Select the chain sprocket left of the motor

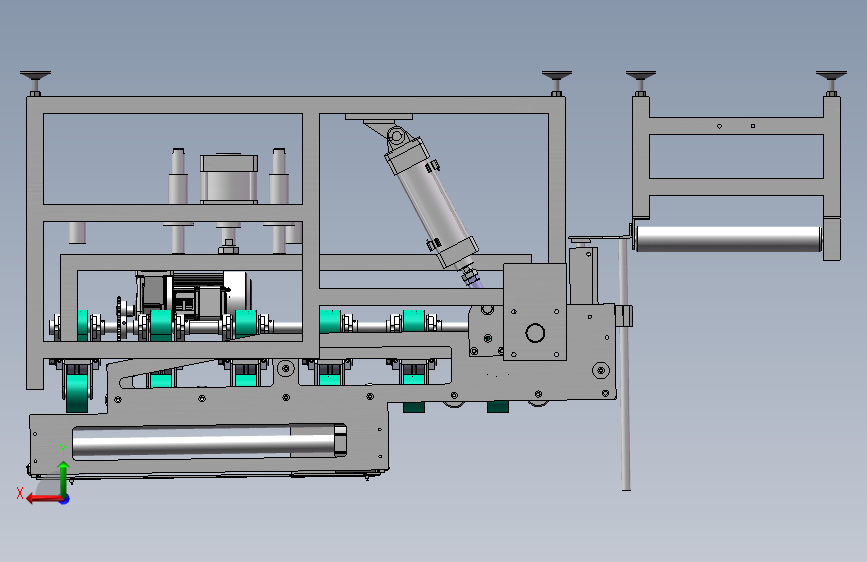pos(119,318)
